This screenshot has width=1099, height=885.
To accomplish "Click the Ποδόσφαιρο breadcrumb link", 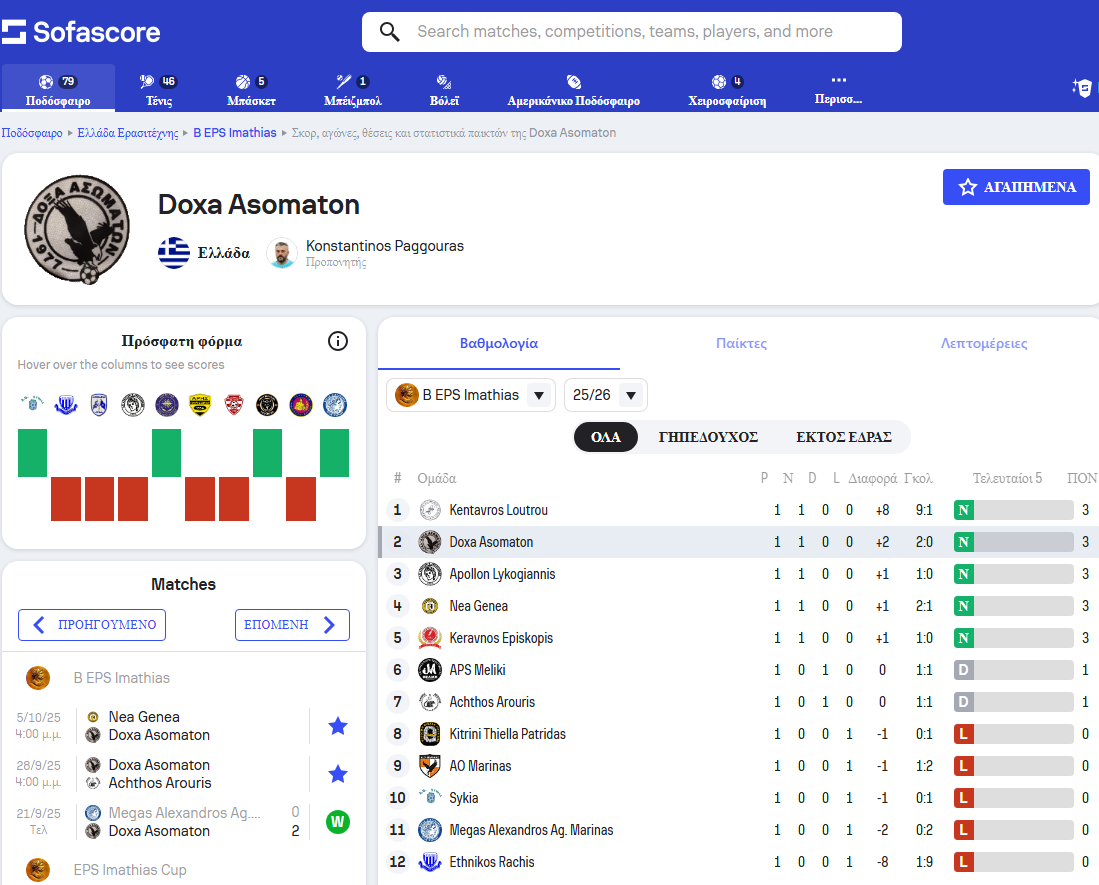I will point(32,132).
